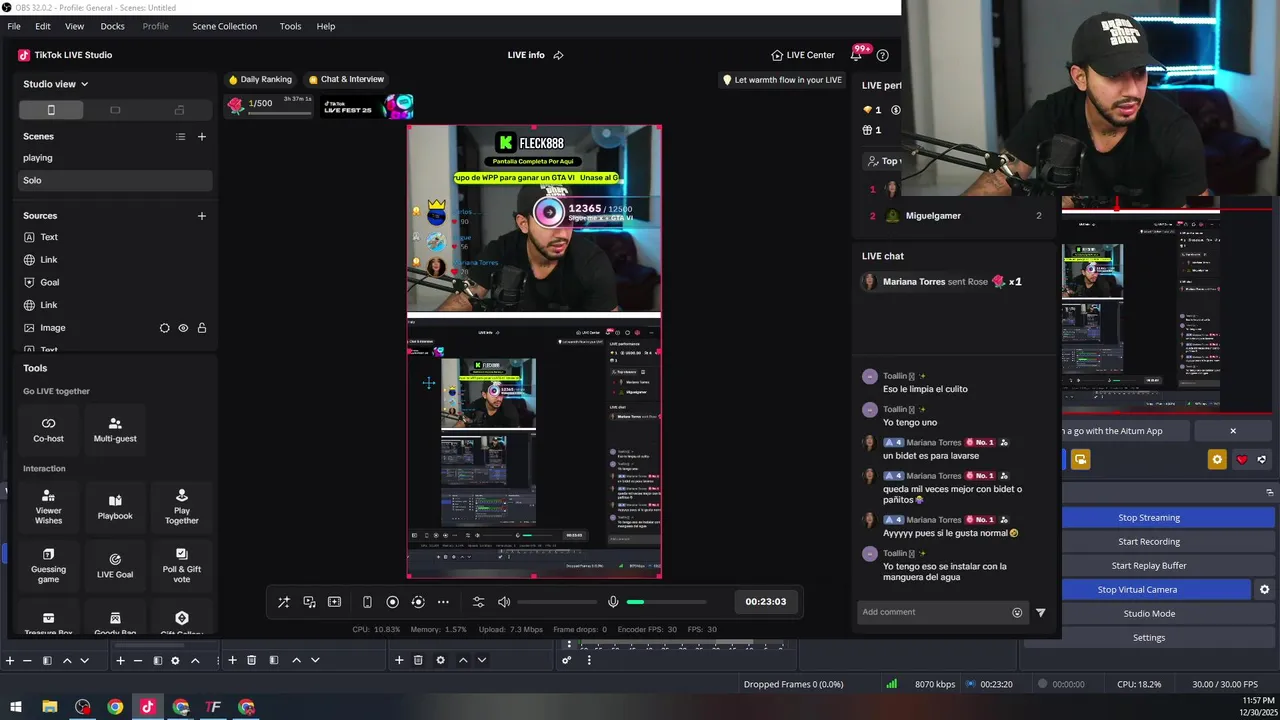Open the chat filter funnel menu
This screenshot has width=1280, height=720.
(1040, 612)
